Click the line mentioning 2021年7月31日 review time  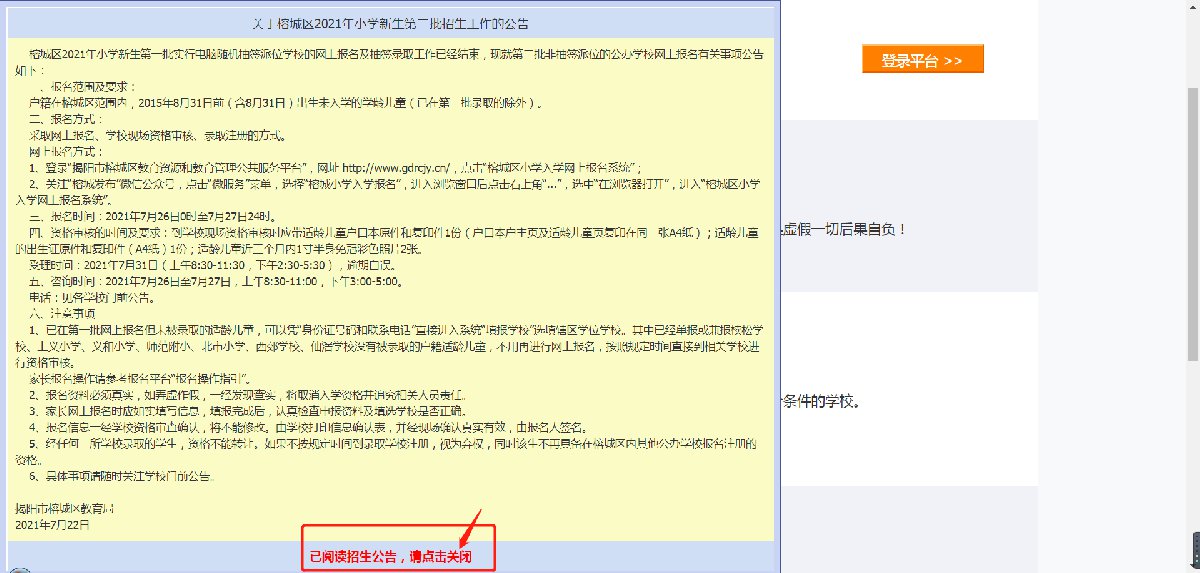pos(213,264)
